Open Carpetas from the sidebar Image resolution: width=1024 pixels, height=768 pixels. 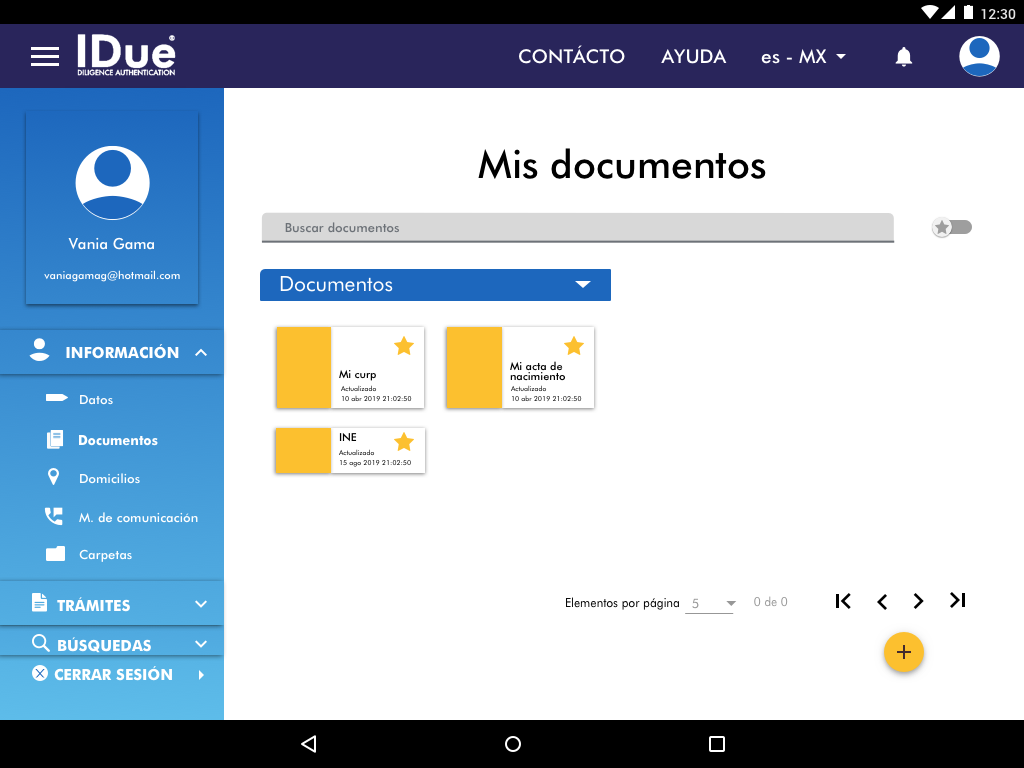pos(105,555)
